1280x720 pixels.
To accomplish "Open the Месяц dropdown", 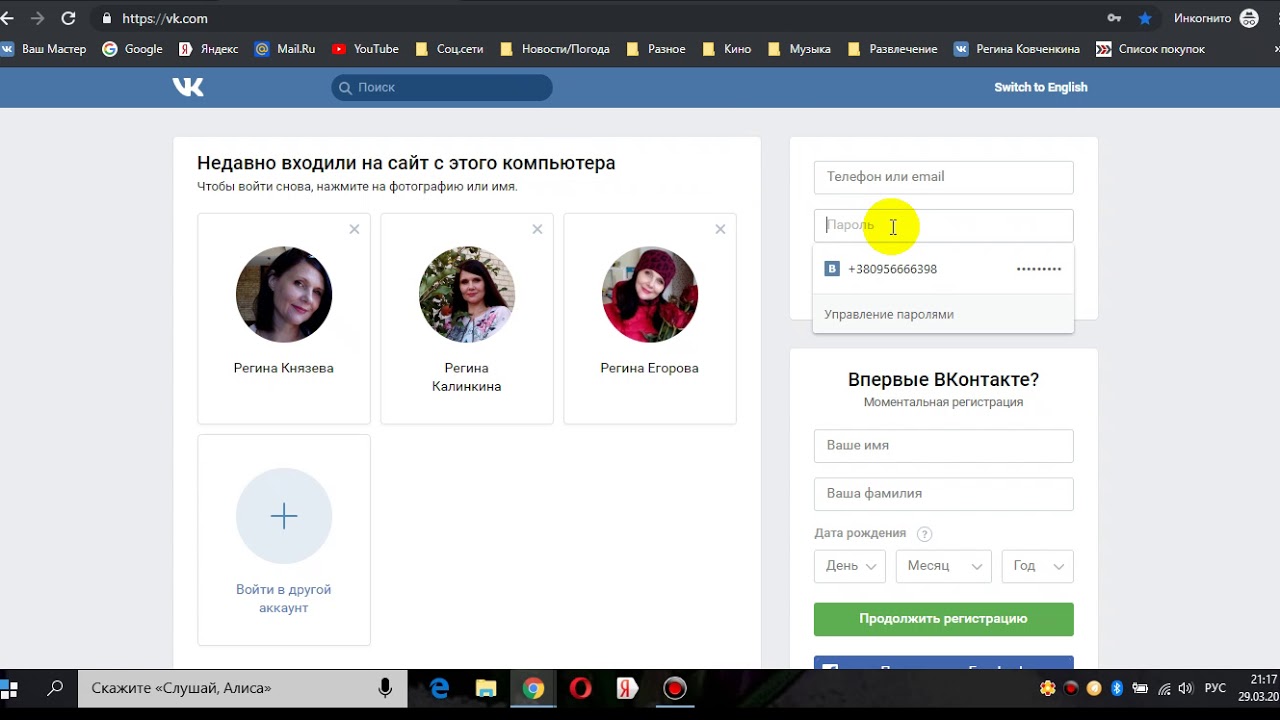I will coord(944,566).
